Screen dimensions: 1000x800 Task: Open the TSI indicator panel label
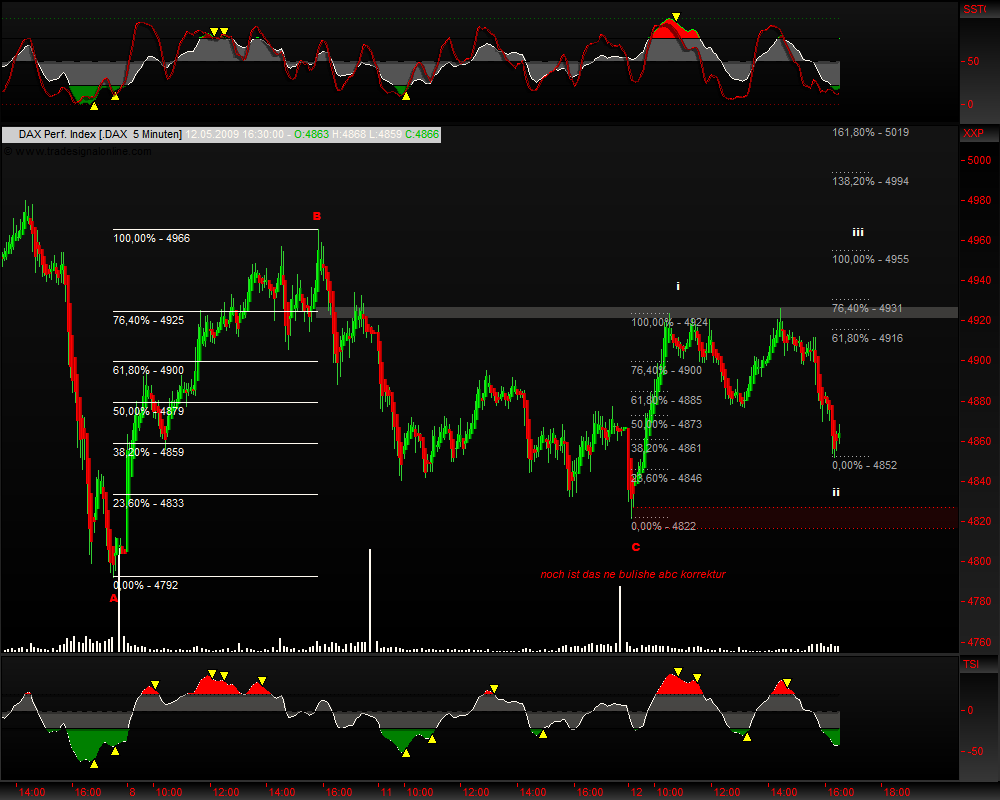click(969, 663)
